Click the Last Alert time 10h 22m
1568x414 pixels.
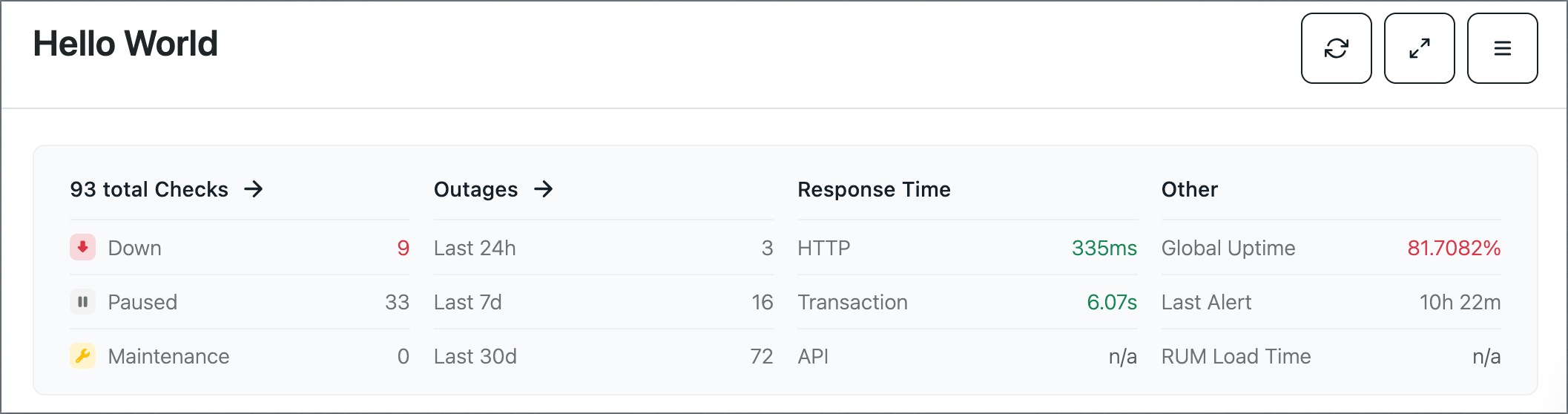click(x=1460, y=302)
